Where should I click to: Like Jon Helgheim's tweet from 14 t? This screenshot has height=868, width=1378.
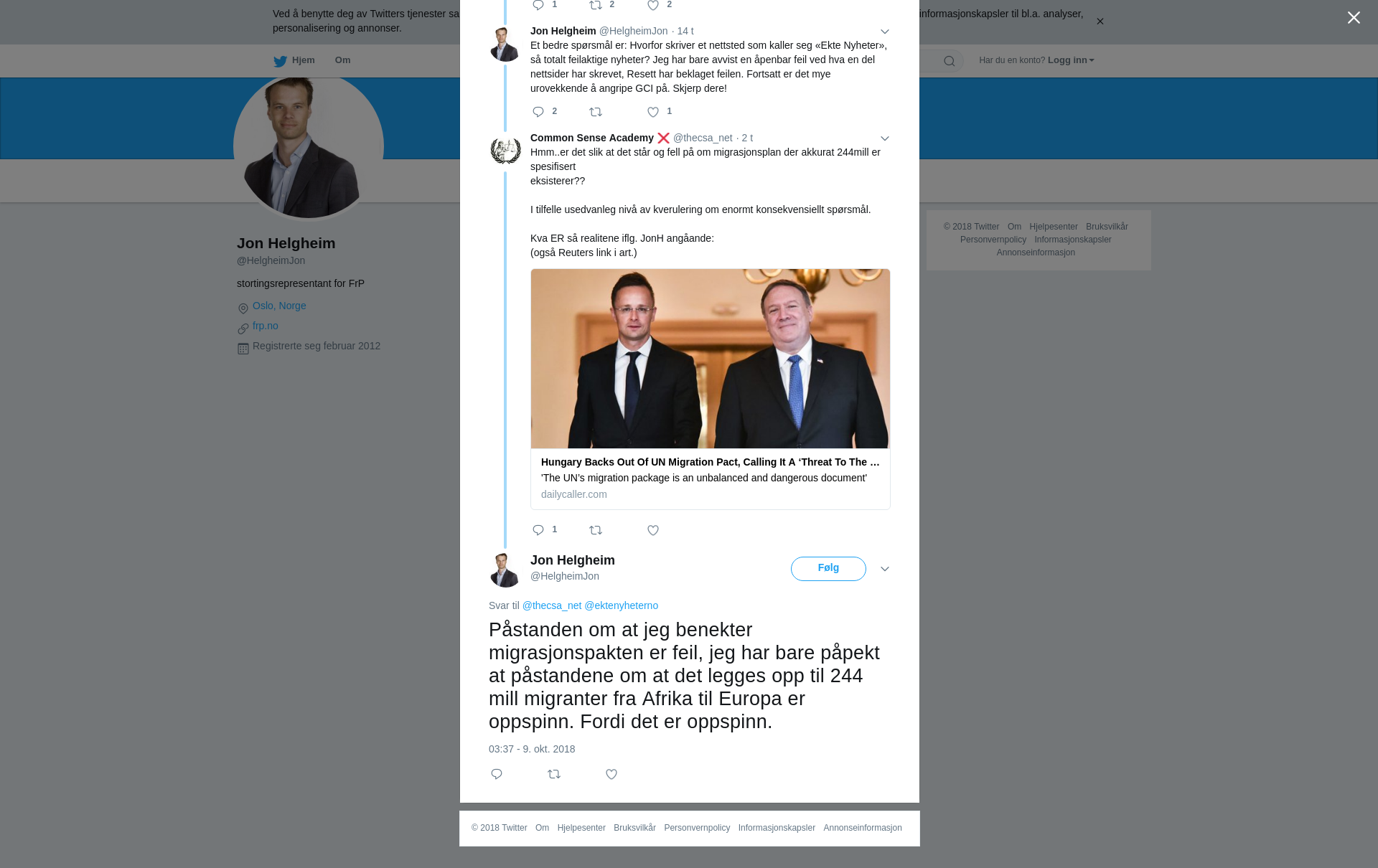653,112
